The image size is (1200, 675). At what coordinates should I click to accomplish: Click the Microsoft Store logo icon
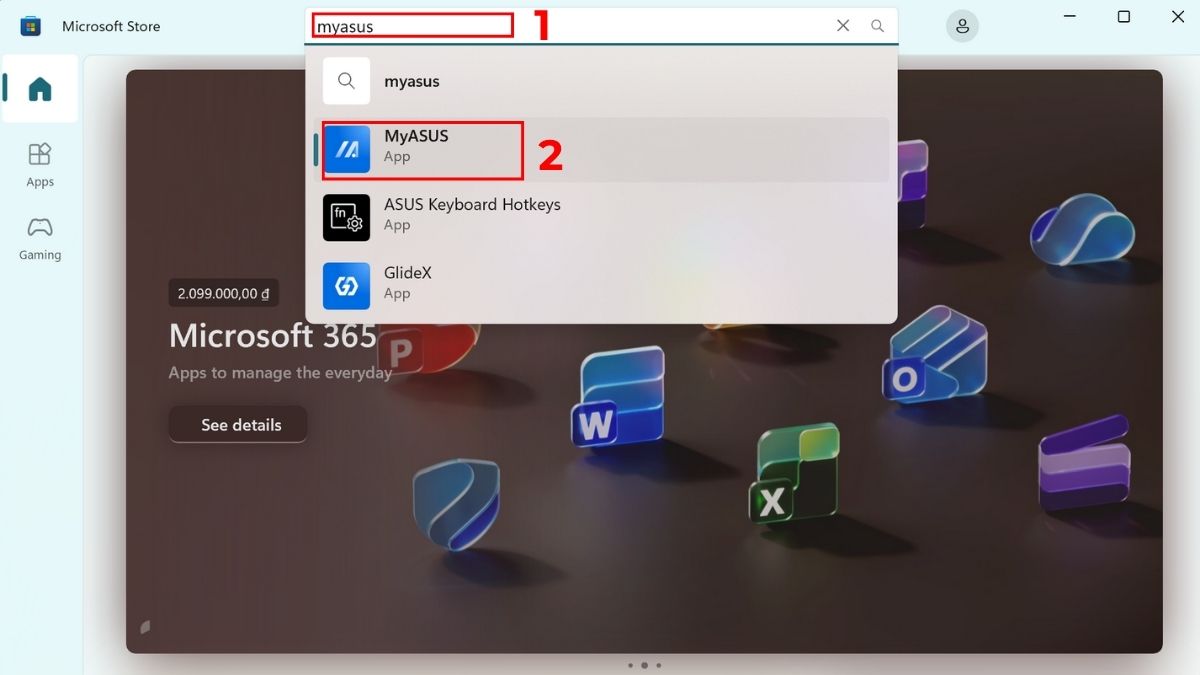(x=30, y=26)
